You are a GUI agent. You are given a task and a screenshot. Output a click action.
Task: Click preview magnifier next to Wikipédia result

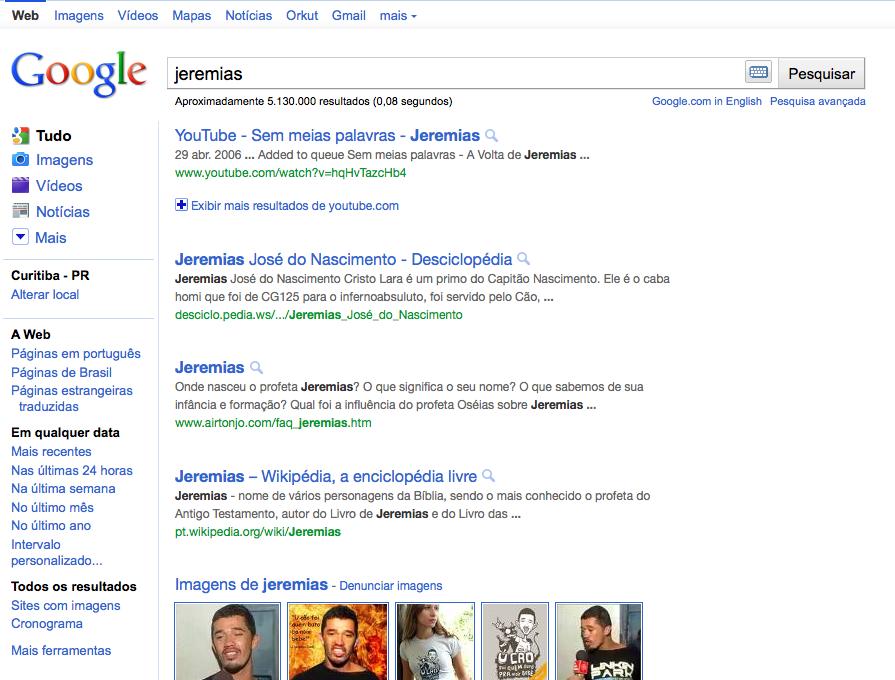[x=488, y=476]
